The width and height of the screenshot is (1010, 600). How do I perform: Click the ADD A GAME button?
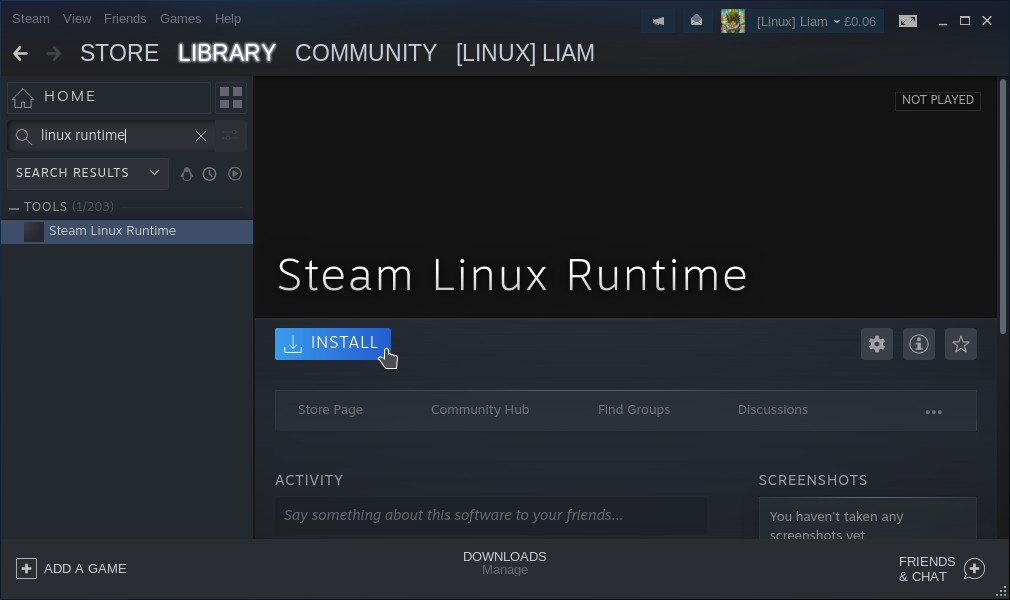[x=71, y=568]
